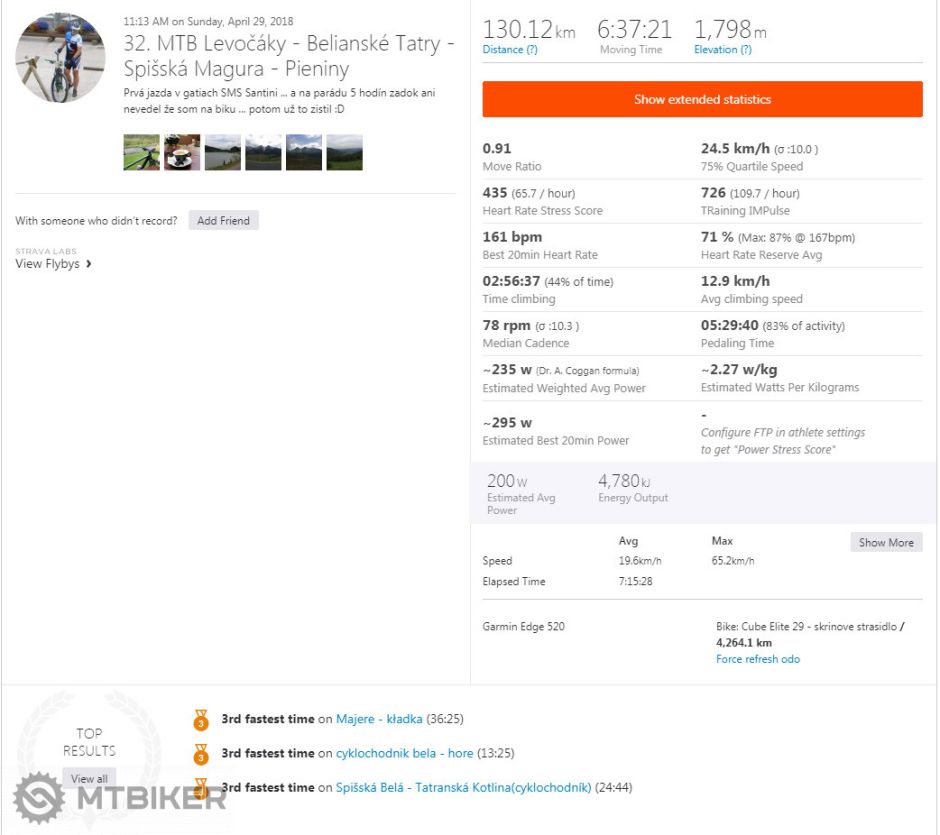Click the MTBIKER gear logo
Viewport: 940px width, 835px height.
point(38,797)
